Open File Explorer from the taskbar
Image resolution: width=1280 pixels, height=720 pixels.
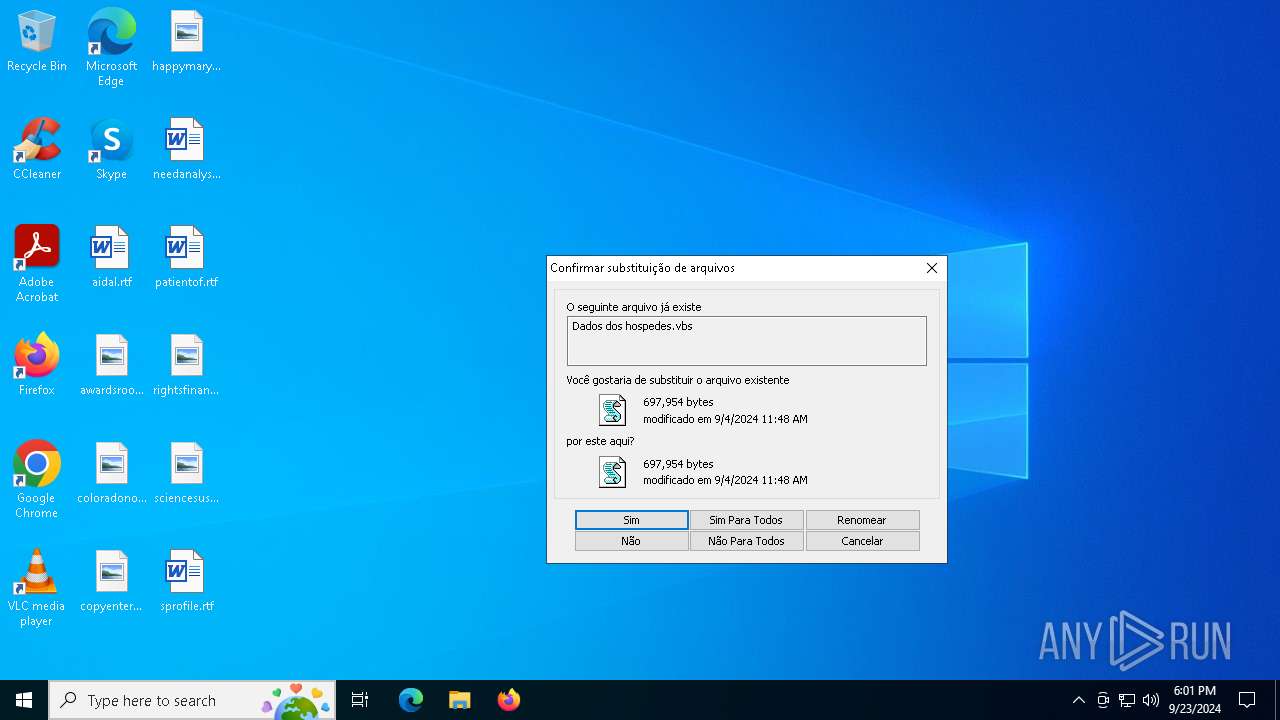pos(460,700)
